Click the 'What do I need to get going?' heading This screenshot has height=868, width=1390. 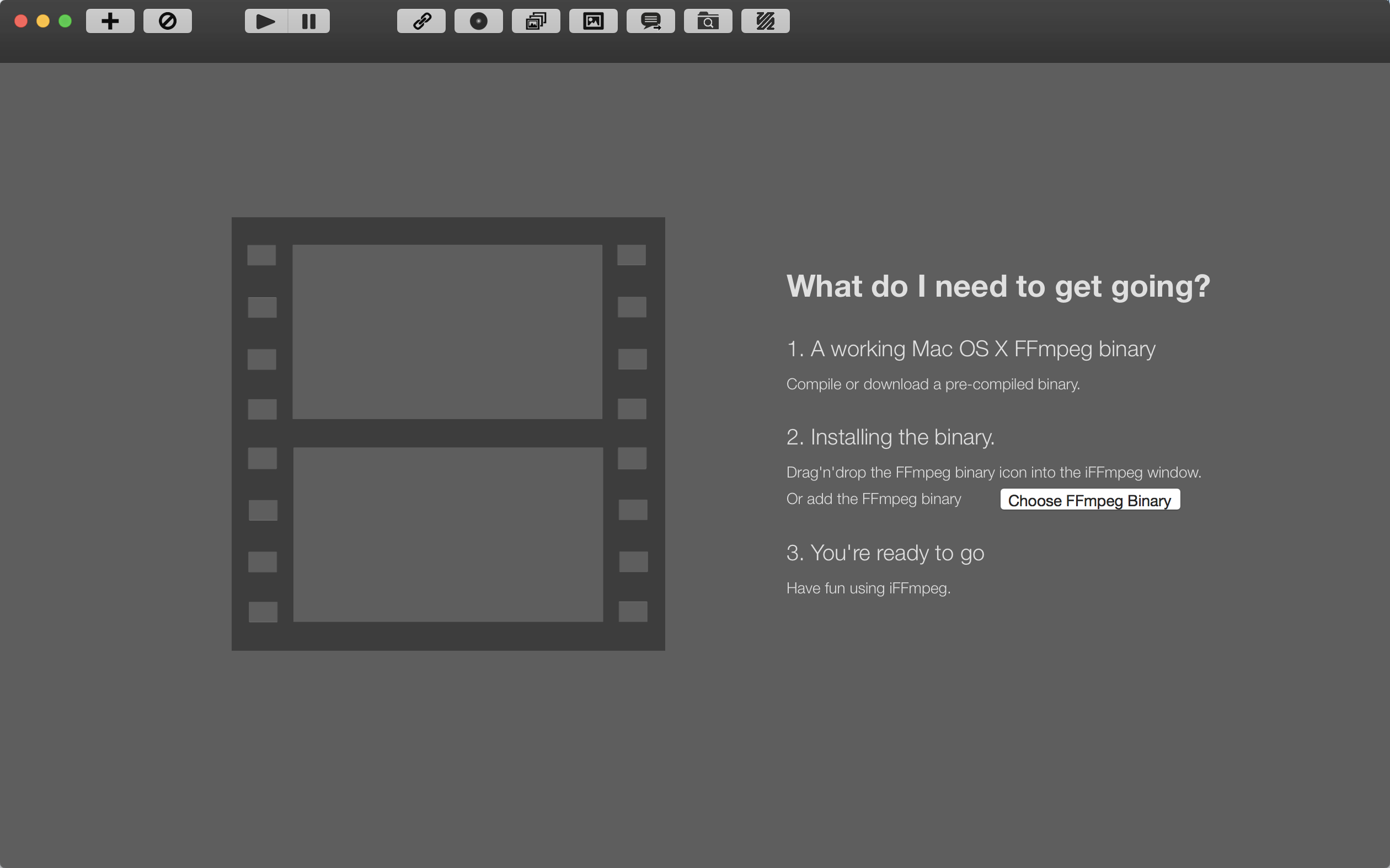[998, 286]
